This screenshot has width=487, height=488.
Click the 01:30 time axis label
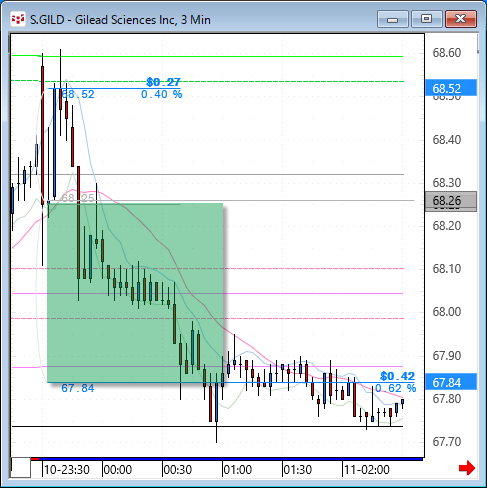(x=298, y=470)
